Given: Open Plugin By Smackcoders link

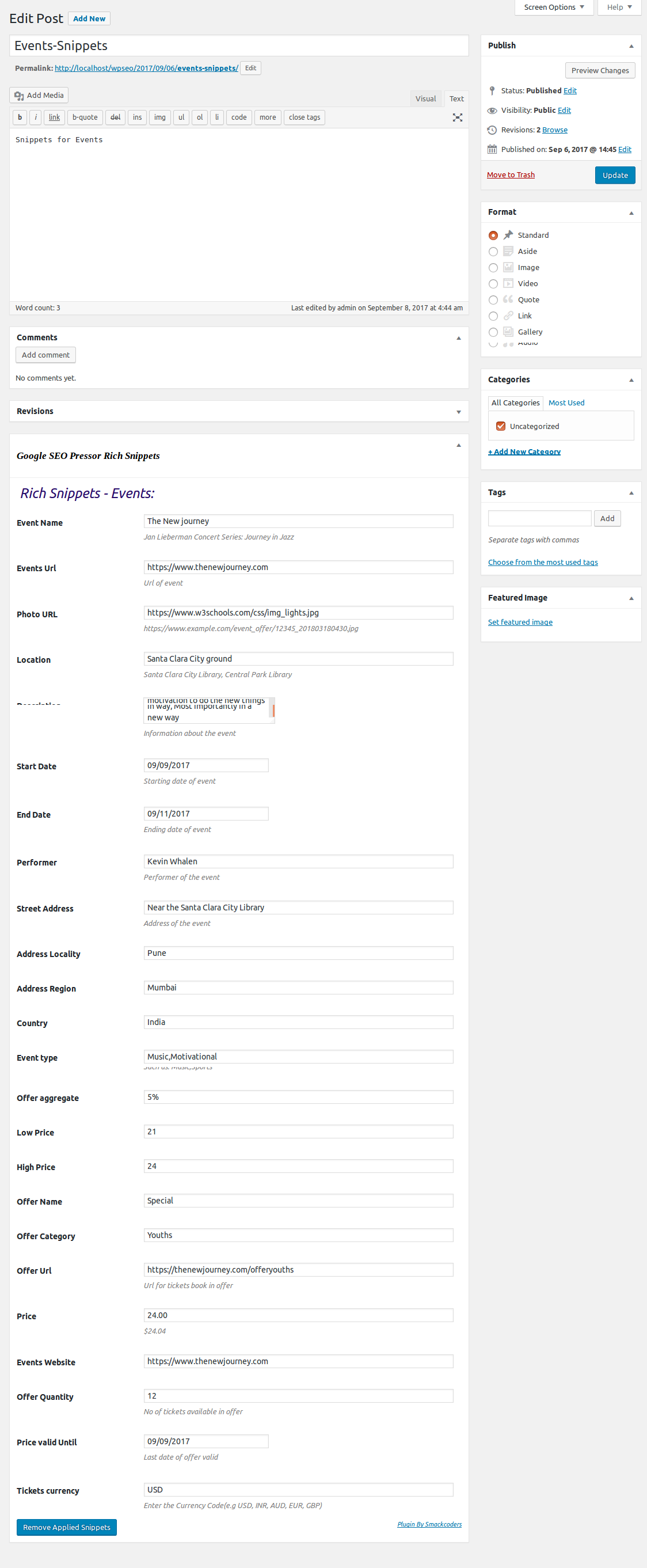Looking at the screenshot, I should tap(429, 1524).
